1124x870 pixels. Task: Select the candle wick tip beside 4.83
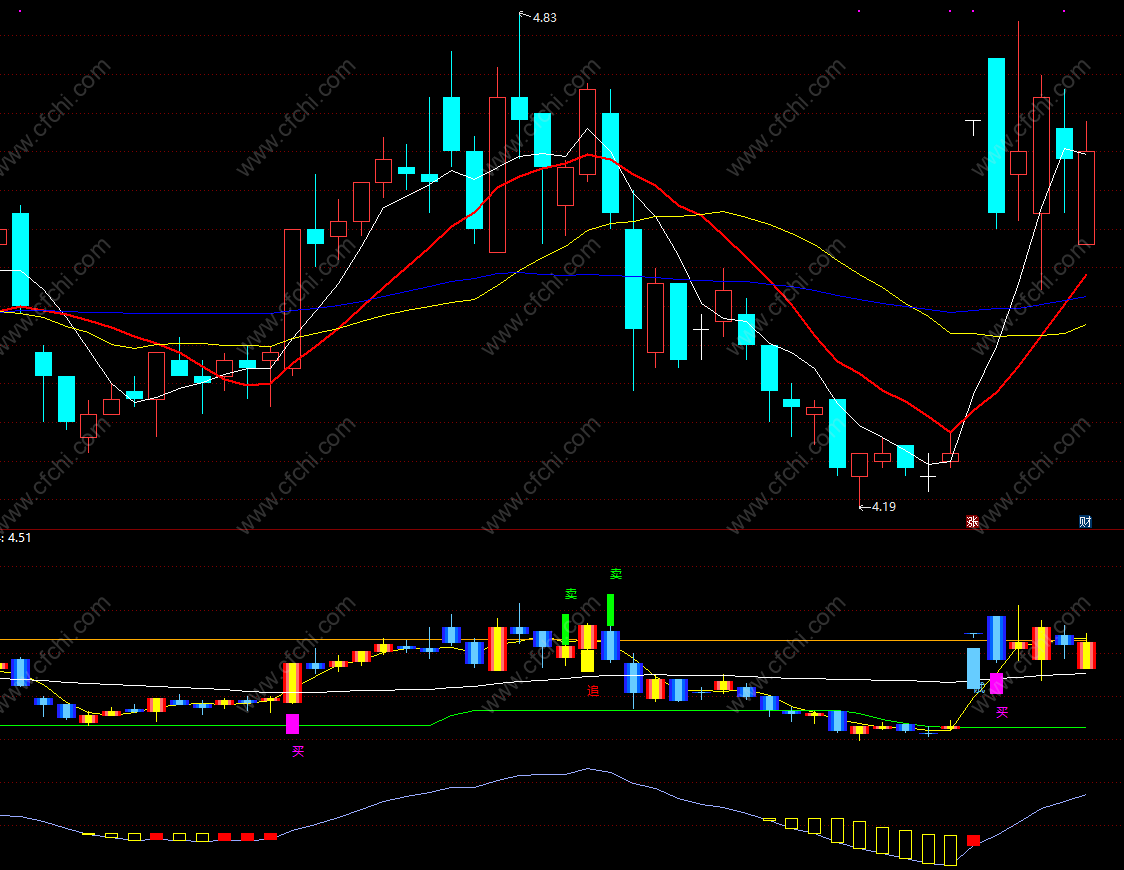520,13
